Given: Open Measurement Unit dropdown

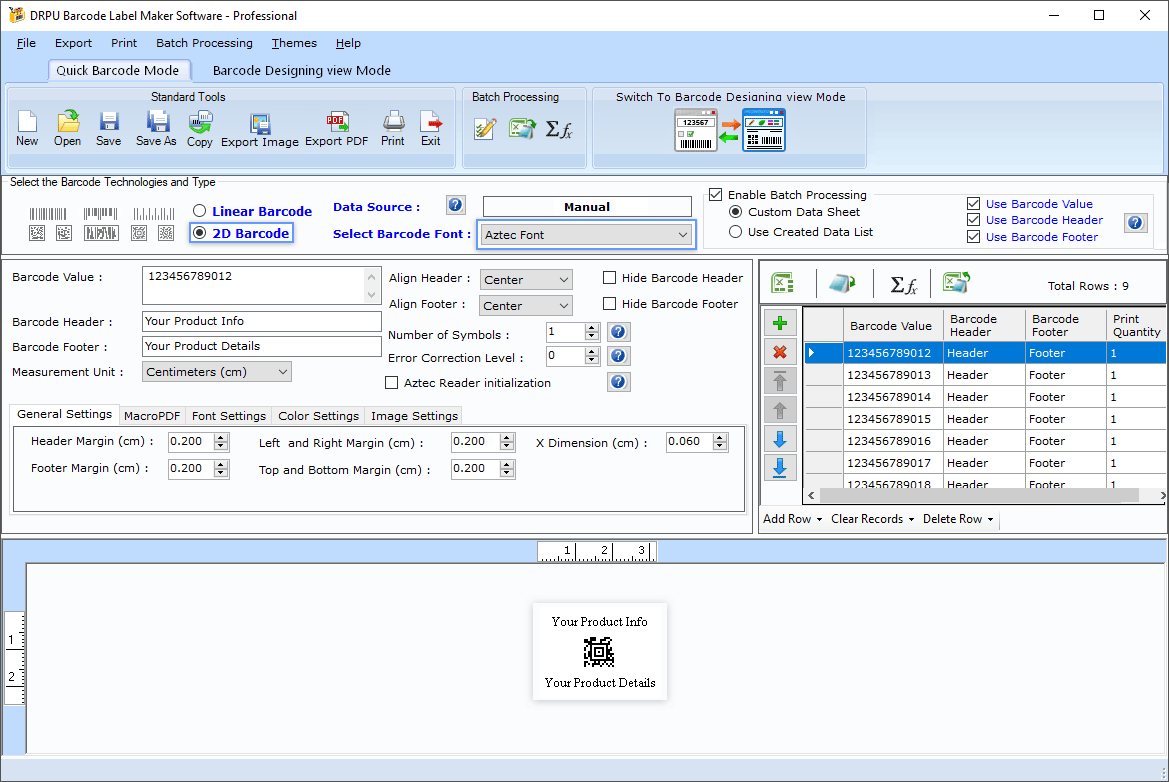Looking at the screenshot, I should point(217,372).
